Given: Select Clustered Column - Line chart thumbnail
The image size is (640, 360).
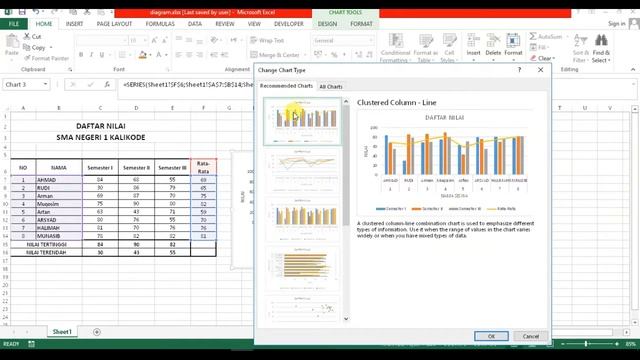Looking at the screenshot, I should 302,121.
